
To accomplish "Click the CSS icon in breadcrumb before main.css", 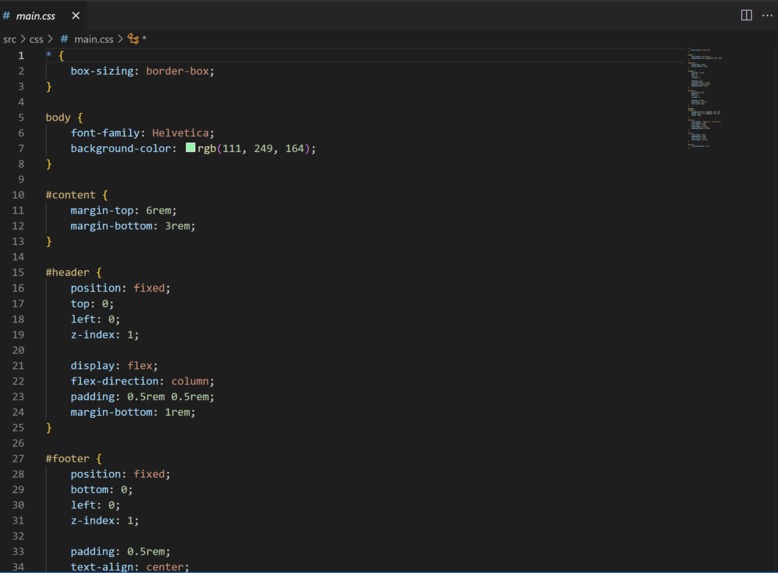I will point(64,39).
